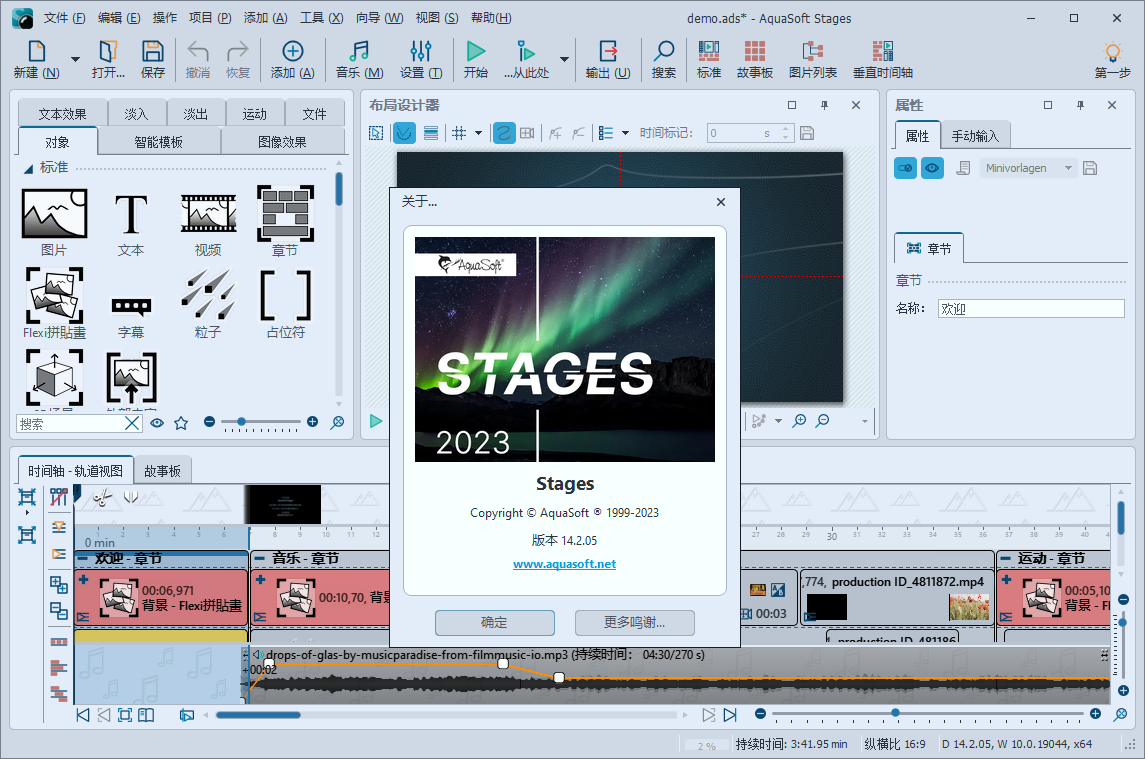Close the 关于... dialog
1145x759 pixels.
point(721,202)
